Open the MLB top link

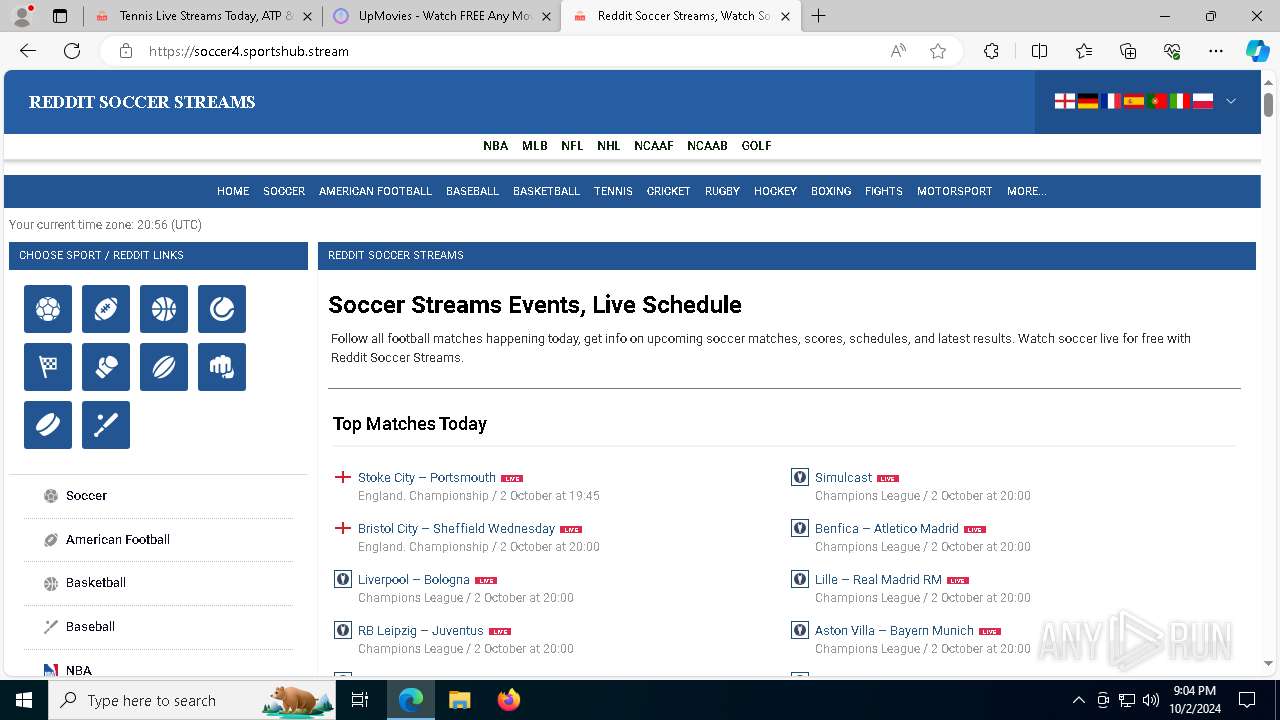pos(534,146)
